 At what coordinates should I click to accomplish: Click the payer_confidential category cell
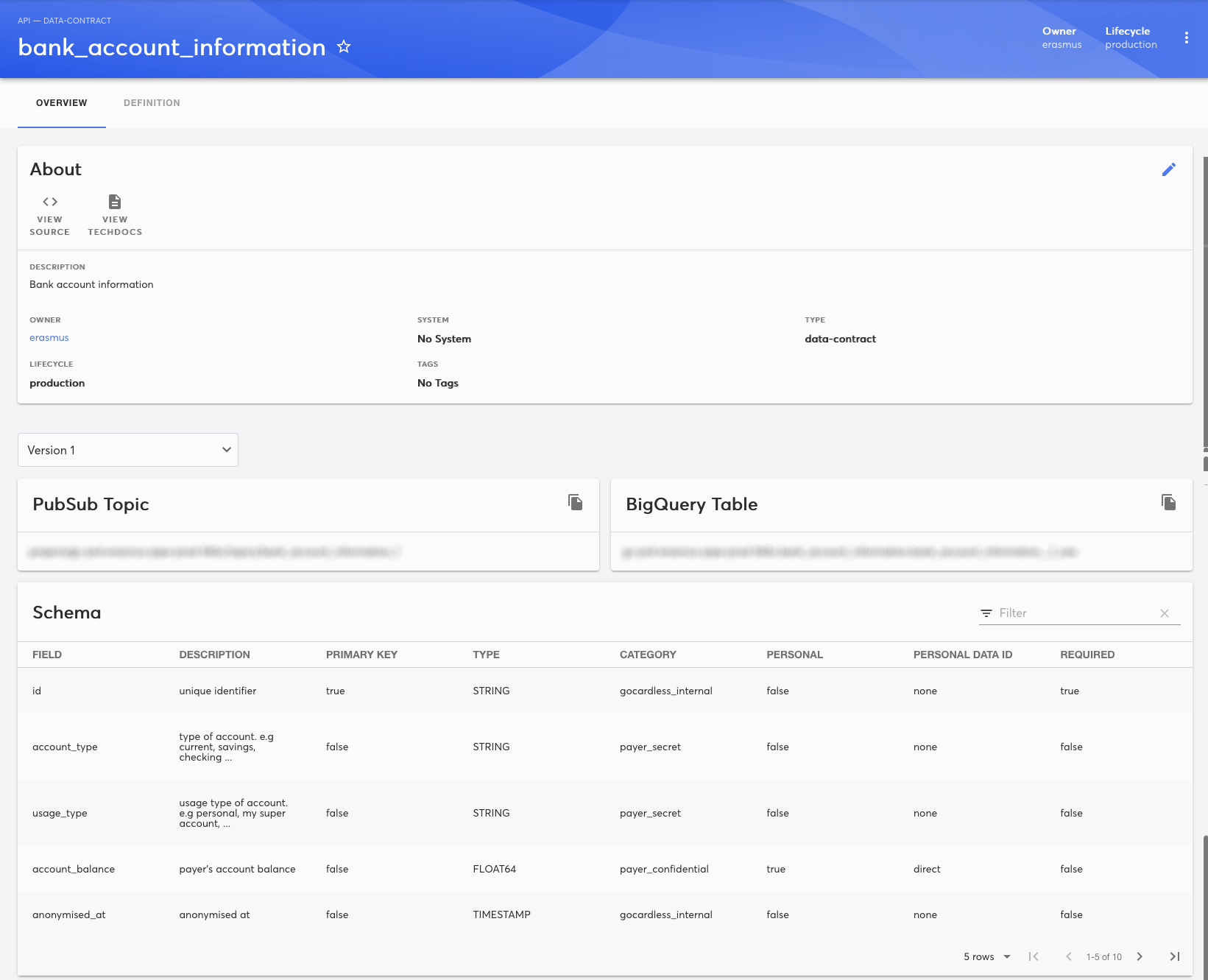664,869
